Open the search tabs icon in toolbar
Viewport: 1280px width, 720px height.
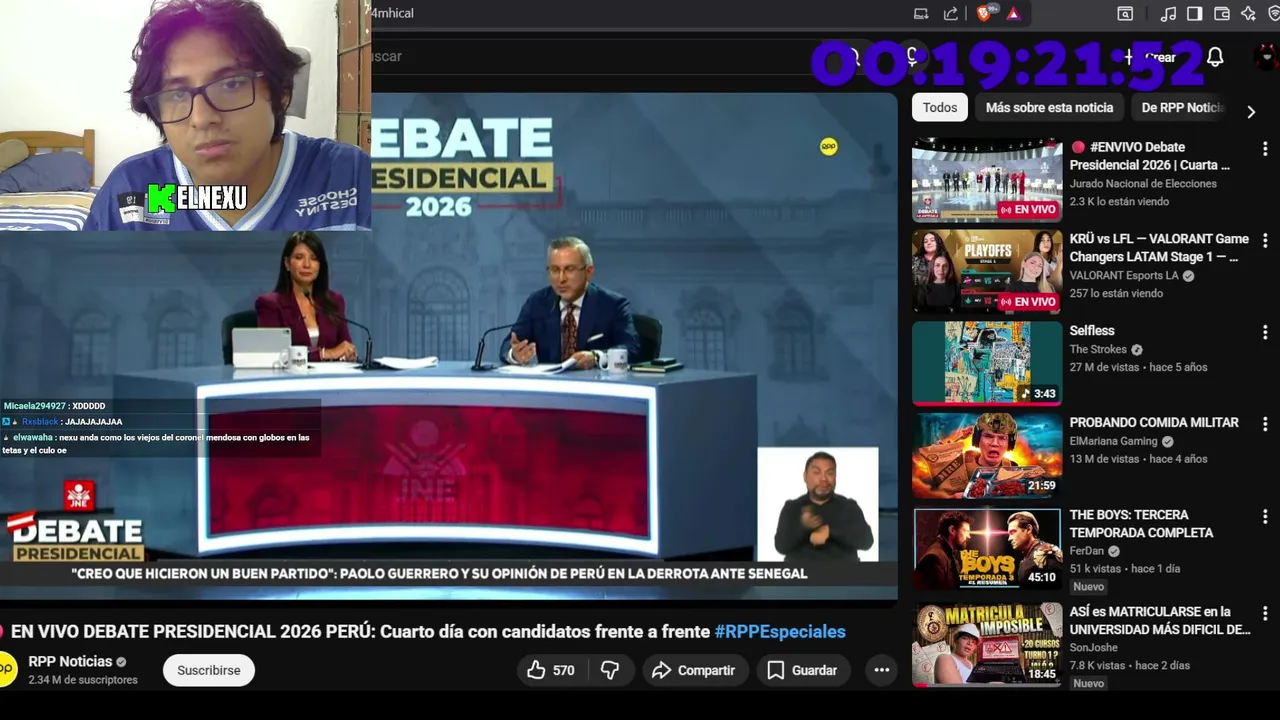(x=1125, y=13)
